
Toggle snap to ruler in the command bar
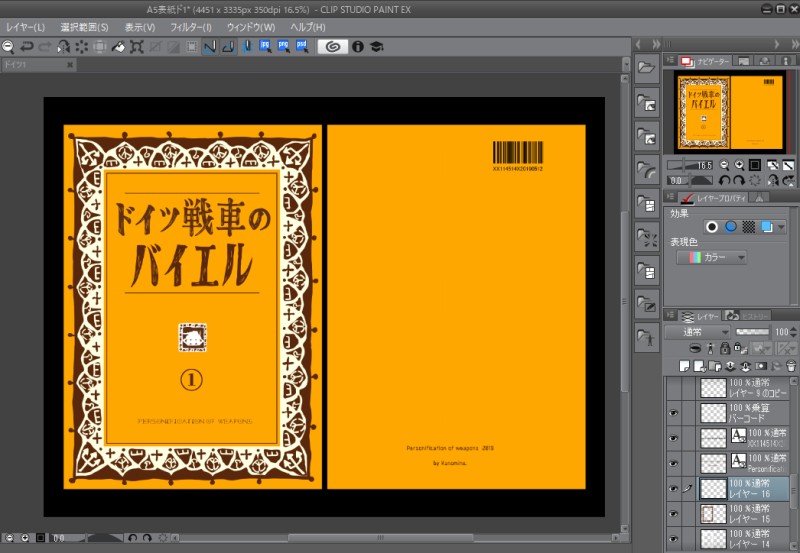pos(210,47)
